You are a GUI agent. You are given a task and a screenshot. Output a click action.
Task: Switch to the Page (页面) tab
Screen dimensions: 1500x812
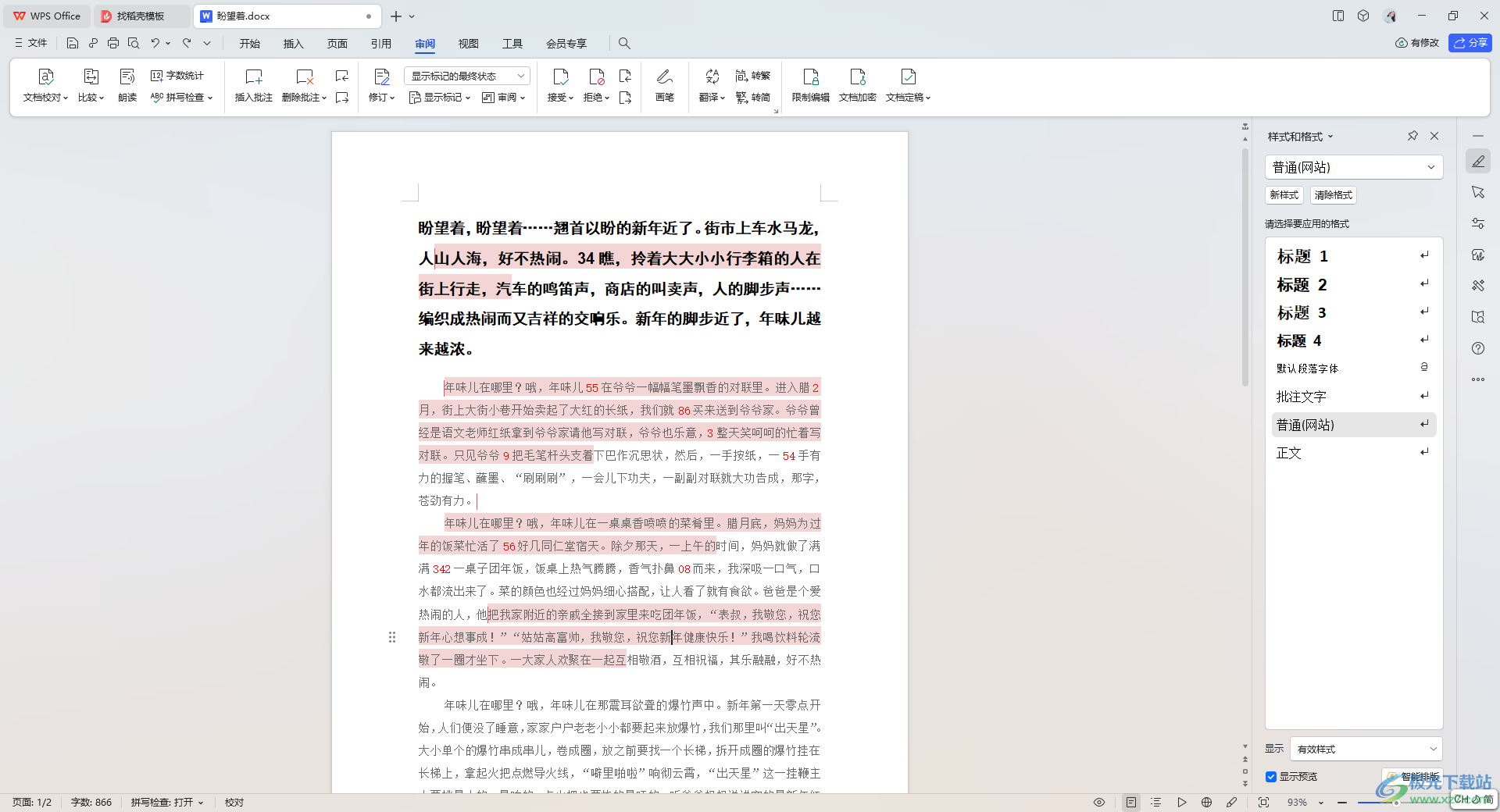click(337, 44)
